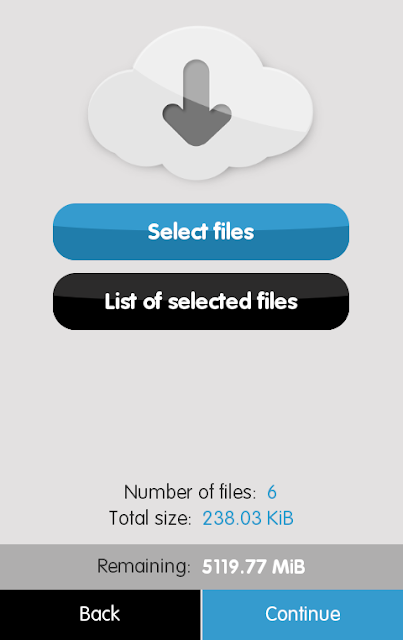Viewport: 403px width, 640px height.
Task: Open the Select files chooser
Action: pyautogui.click(x=201, y=231)
